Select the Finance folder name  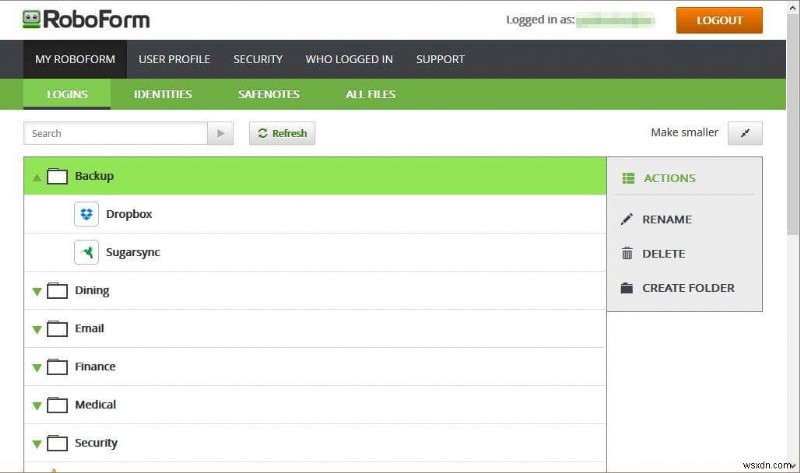(x=95, y=366)
